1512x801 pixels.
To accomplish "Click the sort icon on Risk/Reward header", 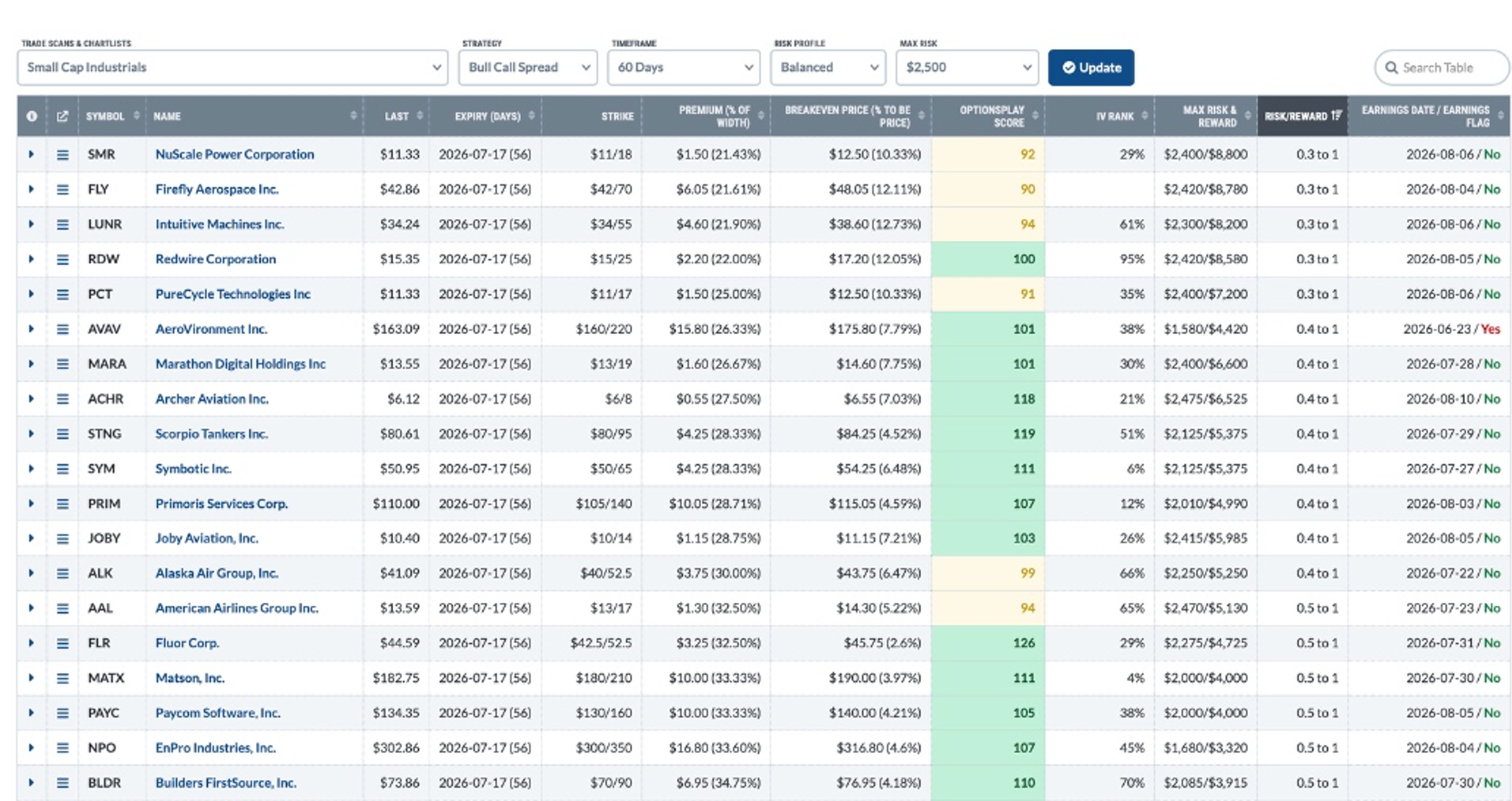I will tap(1336, 116).
